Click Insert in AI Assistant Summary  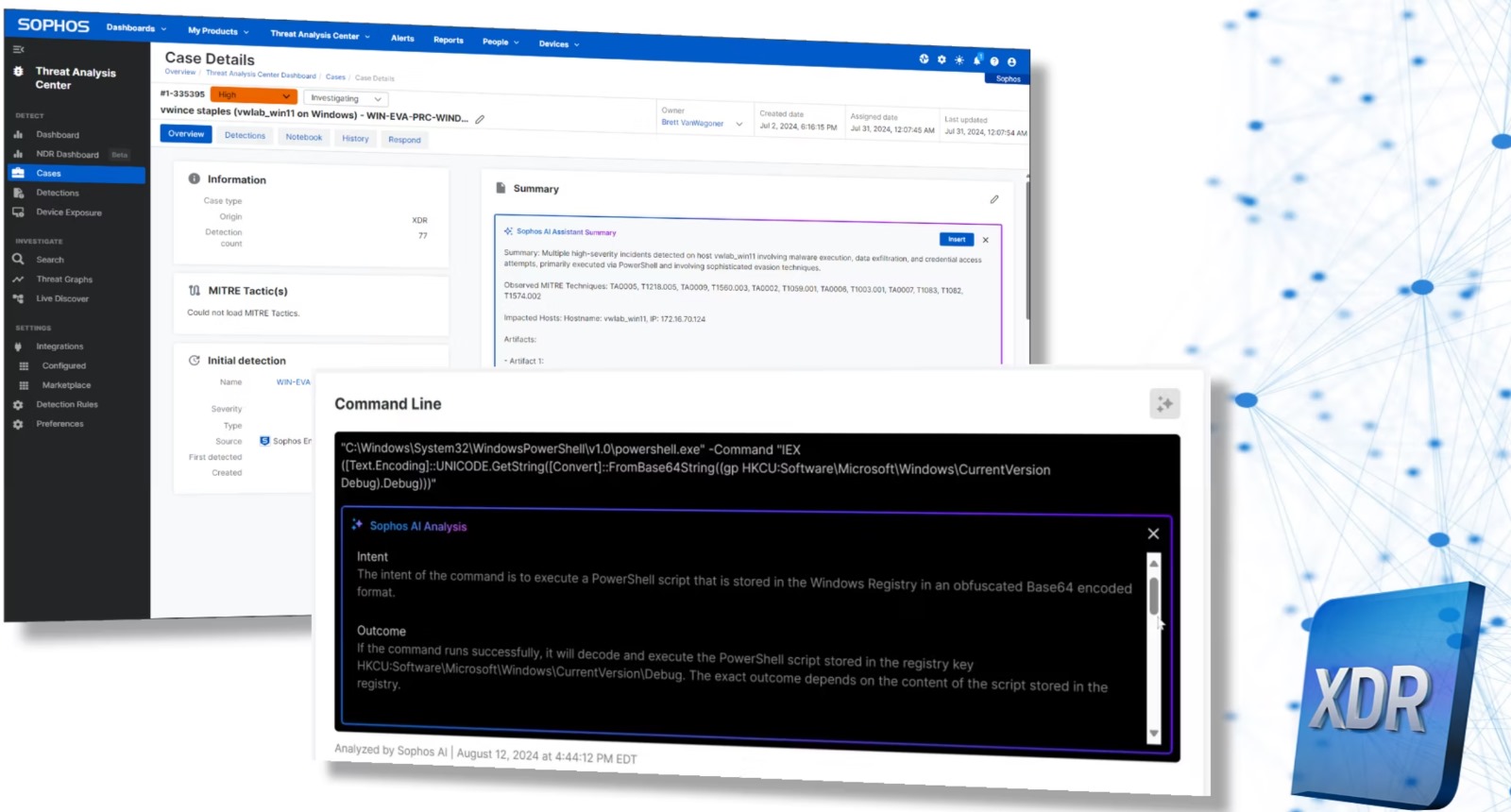(957, 240)
